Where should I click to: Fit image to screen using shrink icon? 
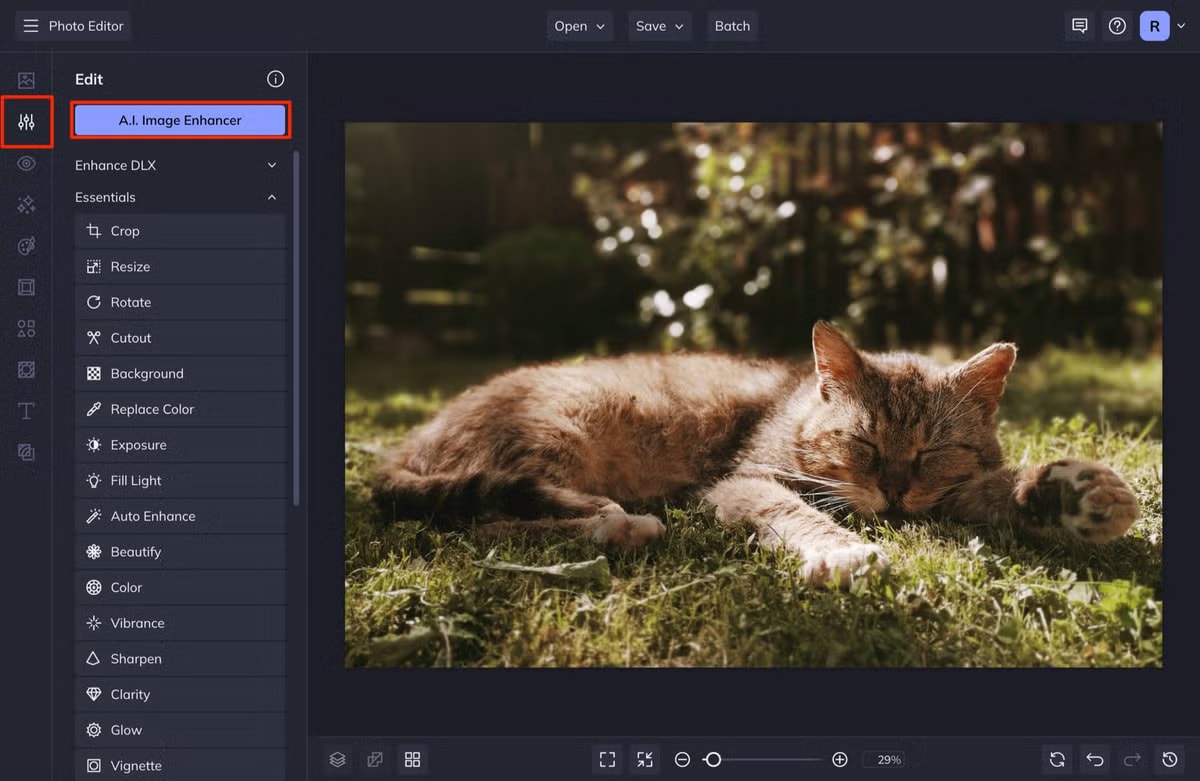[x=645, y=760]
